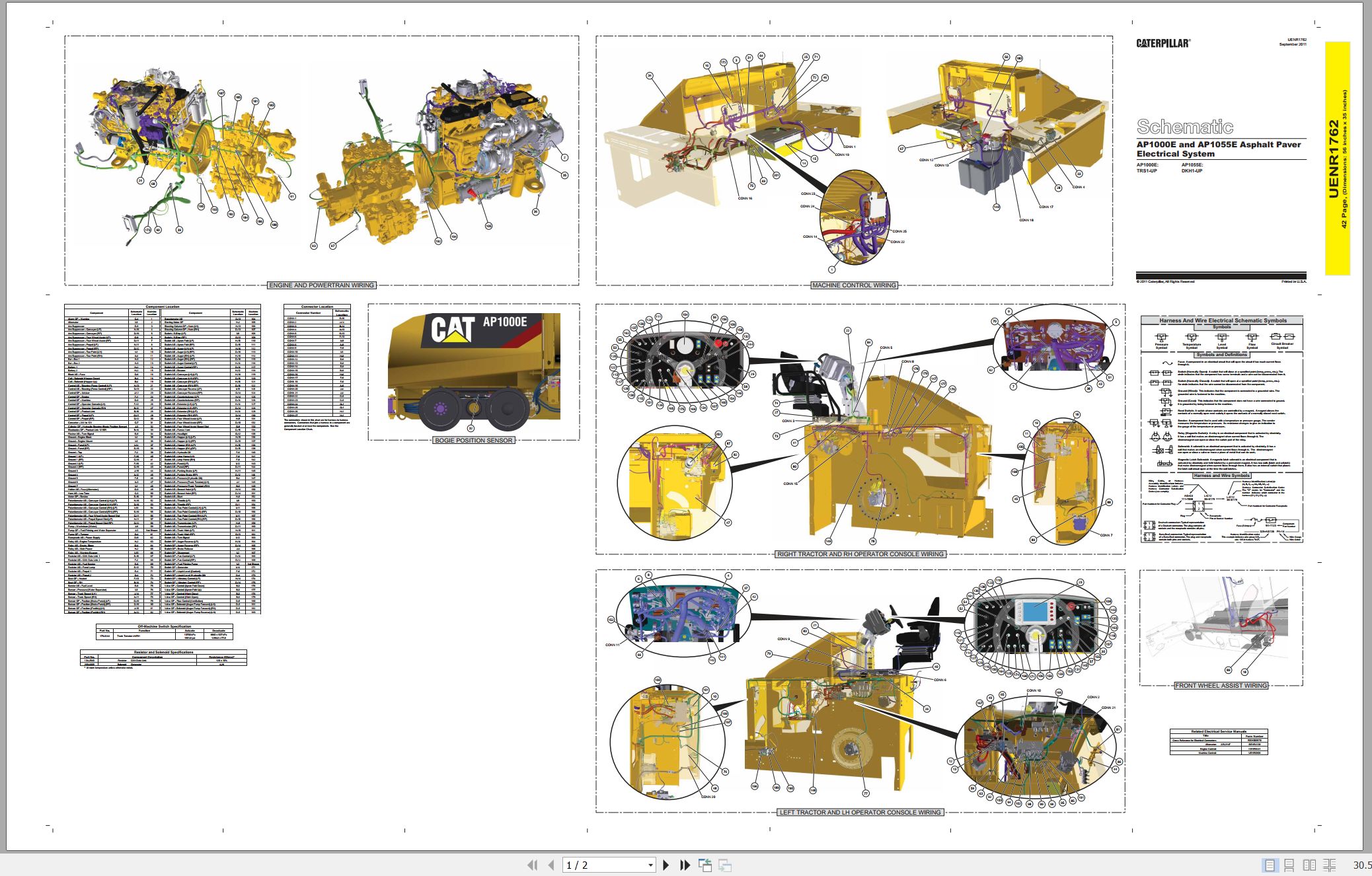This screenshot has width=1372, height=876.
Task: Click 'Harness And Wire Electrical Schematic Symbols' header
Action: [x=1223, y=320]
